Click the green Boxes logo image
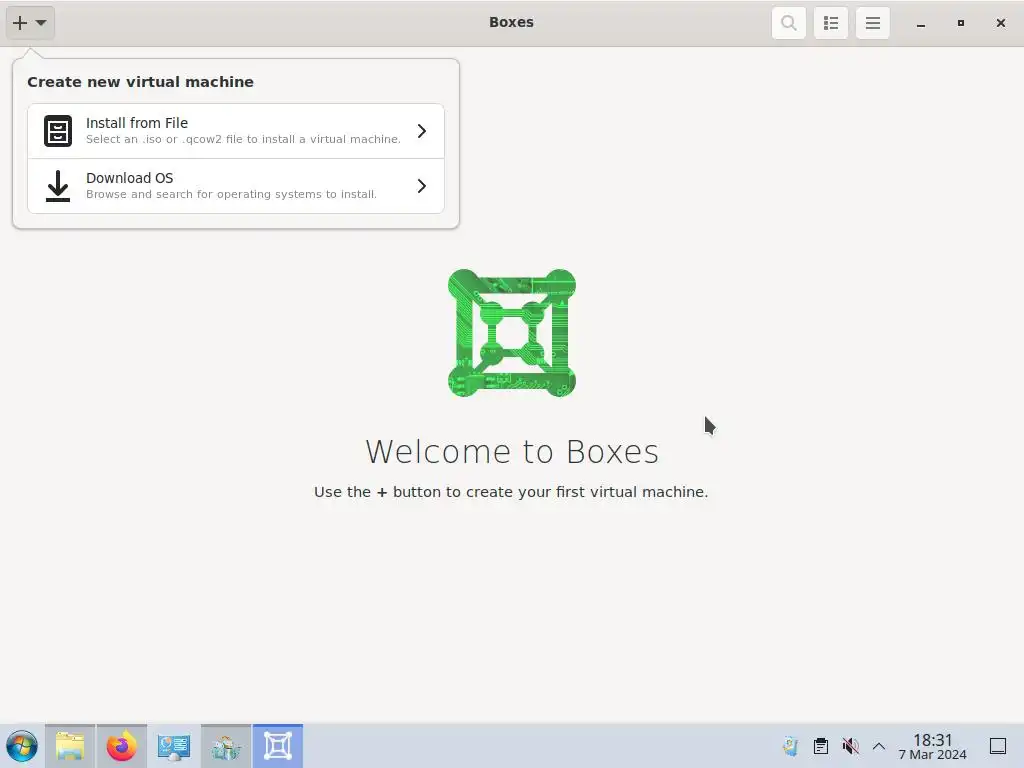 coord(512,333)
